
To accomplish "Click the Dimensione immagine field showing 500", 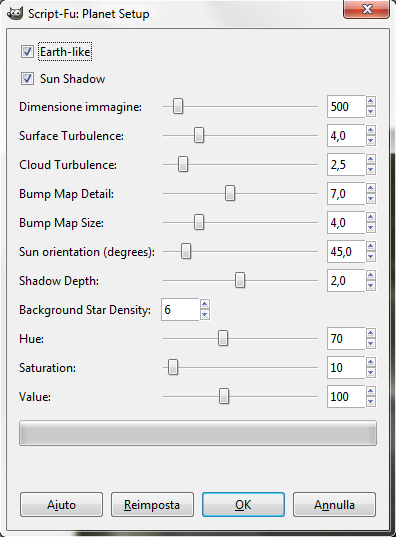I will pos(346,107).
